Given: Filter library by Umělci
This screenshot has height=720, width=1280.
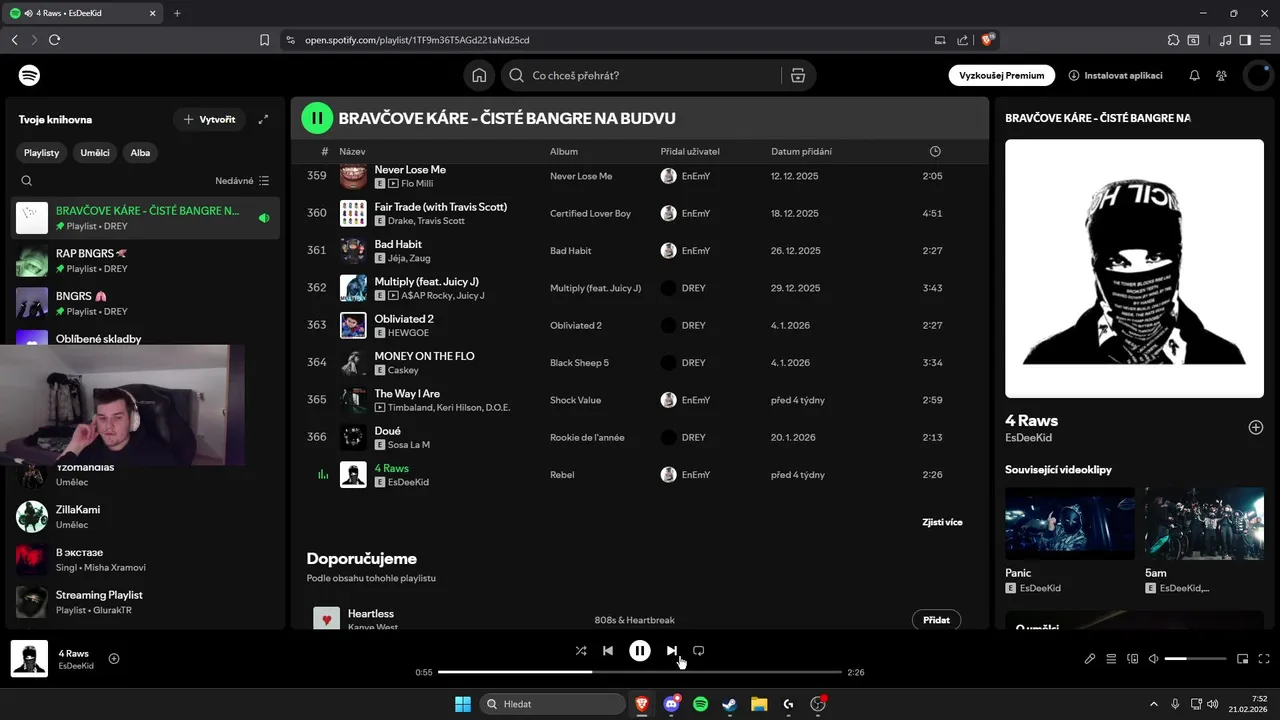Looking at the screenshot, I should [x=95, y=153].
